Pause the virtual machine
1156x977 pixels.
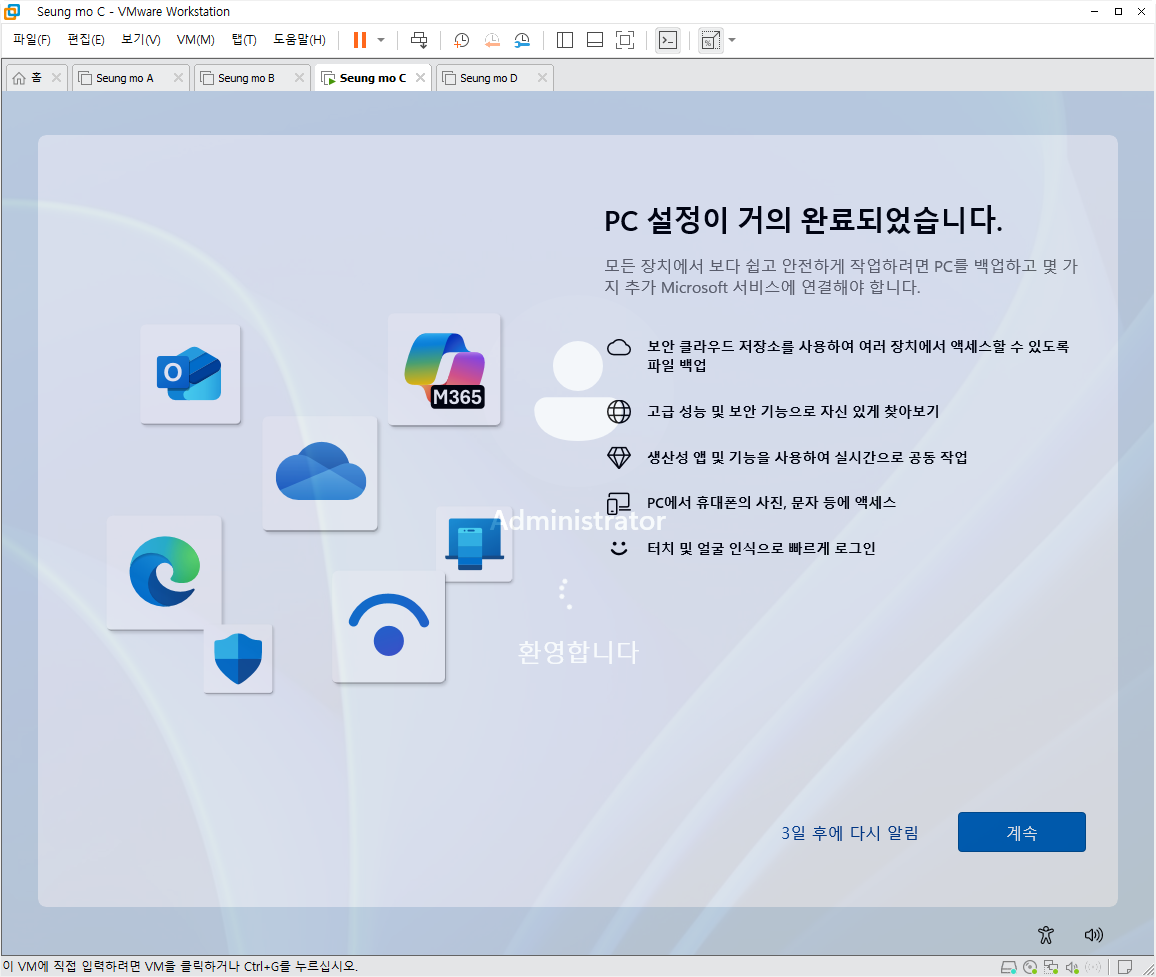click(x=360, y=40)
